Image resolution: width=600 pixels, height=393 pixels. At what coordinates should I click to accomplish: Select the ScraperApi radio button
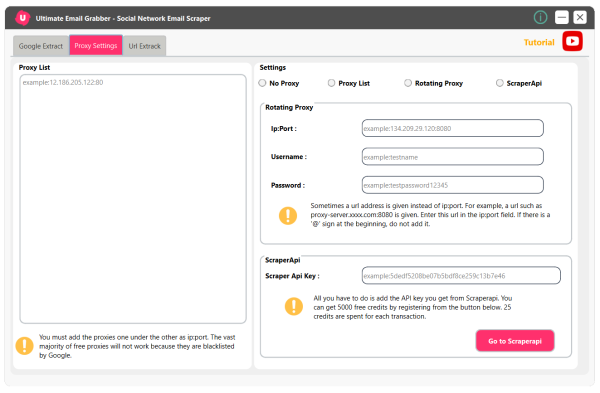pyautogui.click(x=519, y=83)
